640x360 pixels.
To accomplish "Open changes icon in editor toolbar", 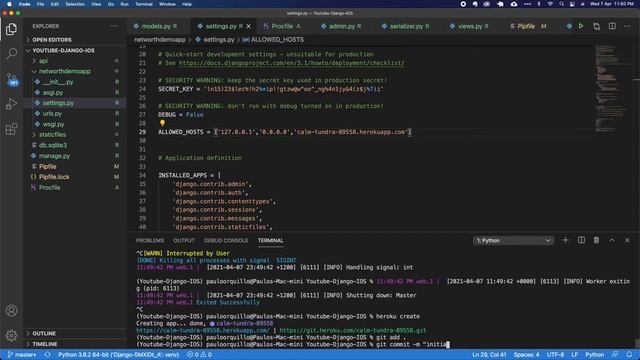I will (x=596, y=26).
